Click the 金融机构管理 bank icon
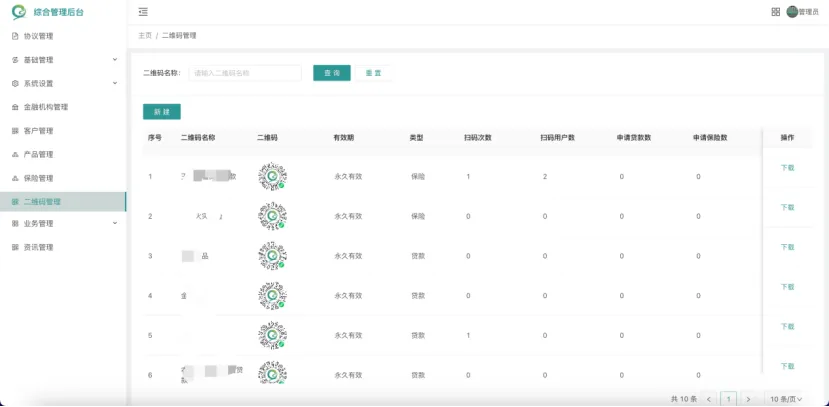Viewport: 829px width, 407px height. click(15, 107)
